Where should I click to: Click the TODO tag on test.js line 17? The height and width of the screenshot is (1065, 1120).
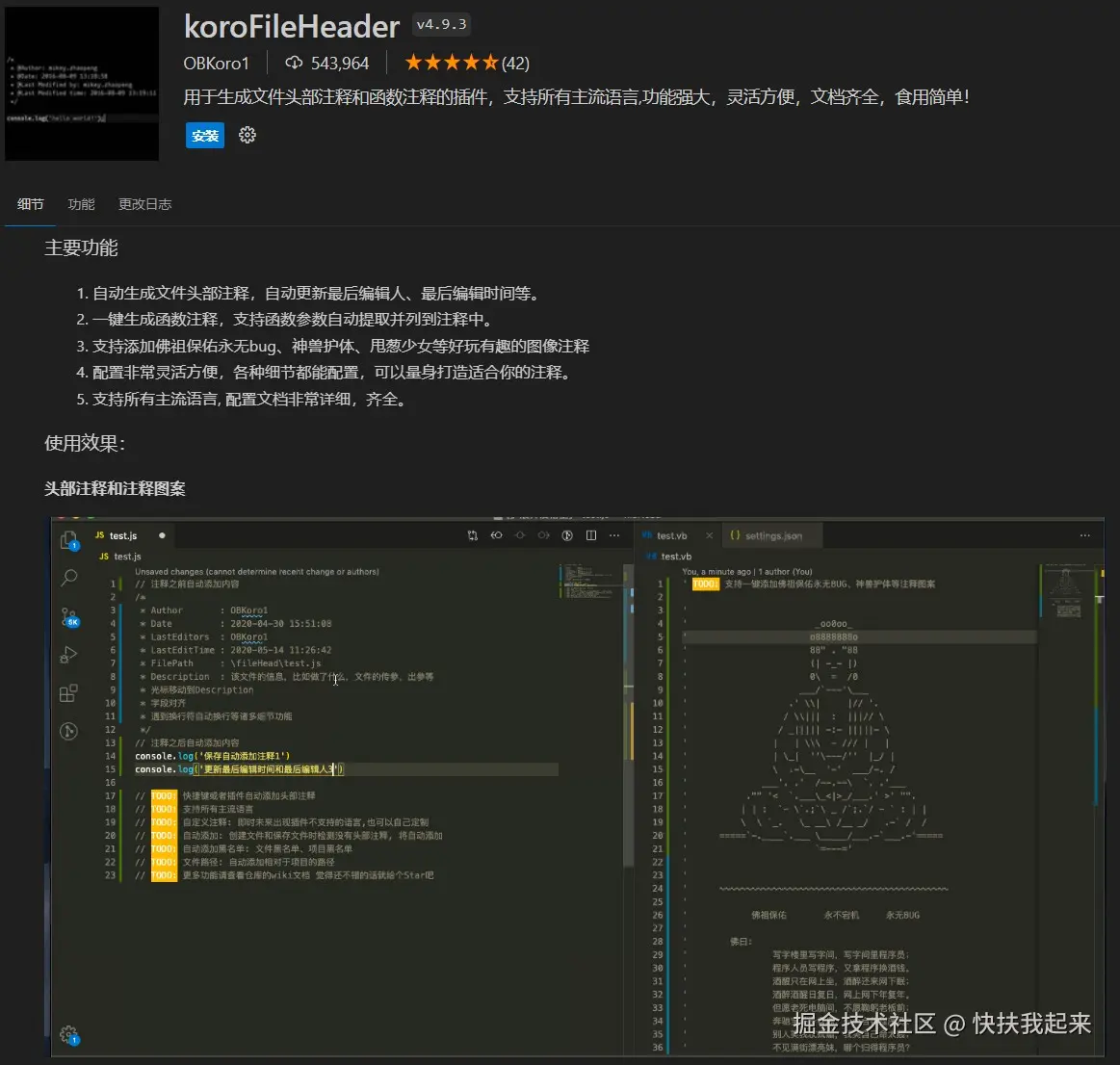[164, 795]
